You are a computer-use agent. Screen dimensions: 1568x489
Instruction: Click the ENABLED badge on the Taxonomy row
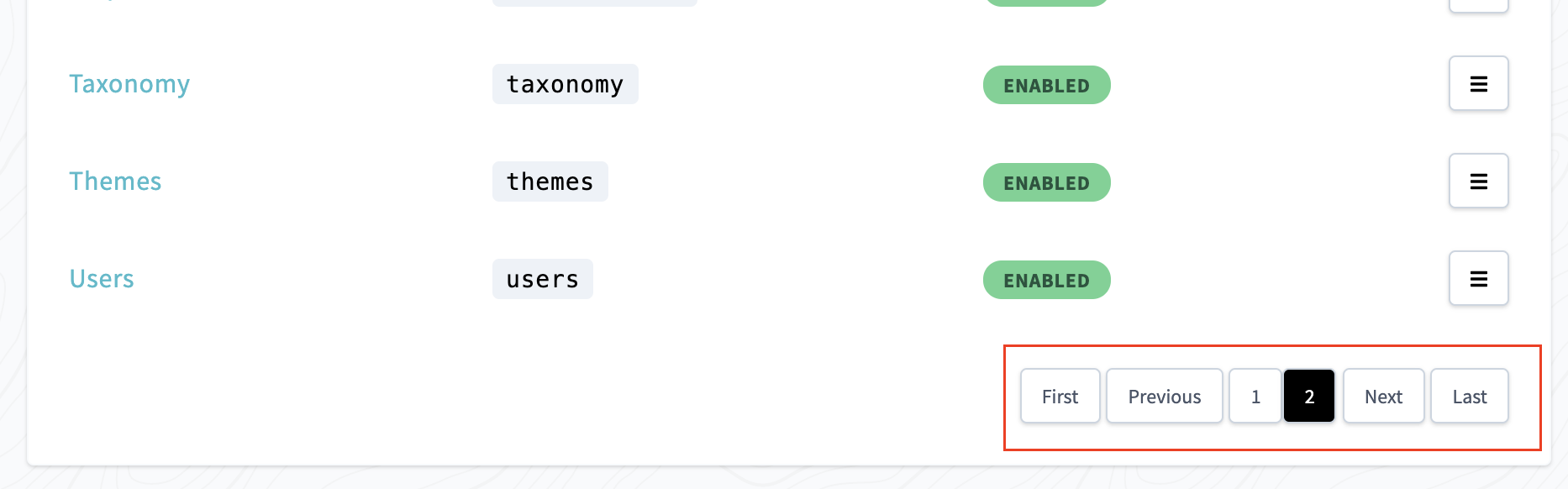coord(1046,85)
